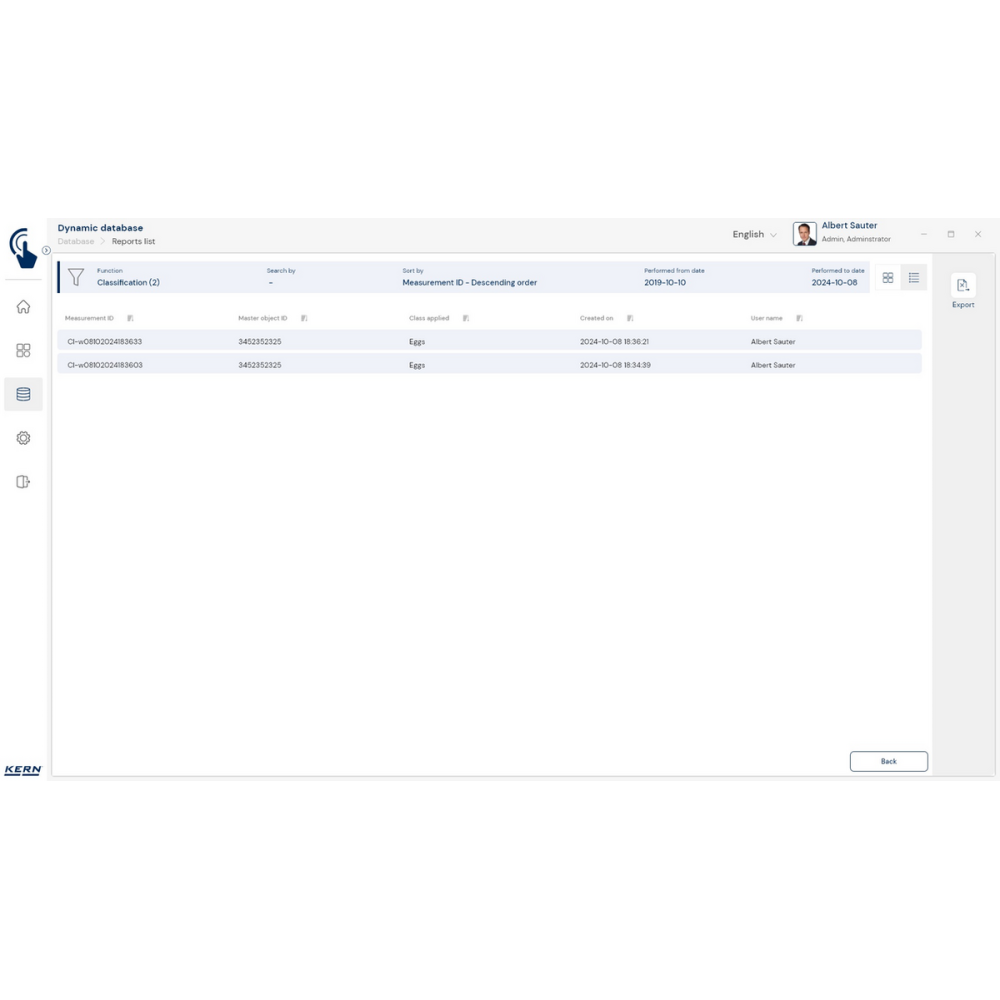
Task: Change the Performed from date field
Action: pos(665,283)
